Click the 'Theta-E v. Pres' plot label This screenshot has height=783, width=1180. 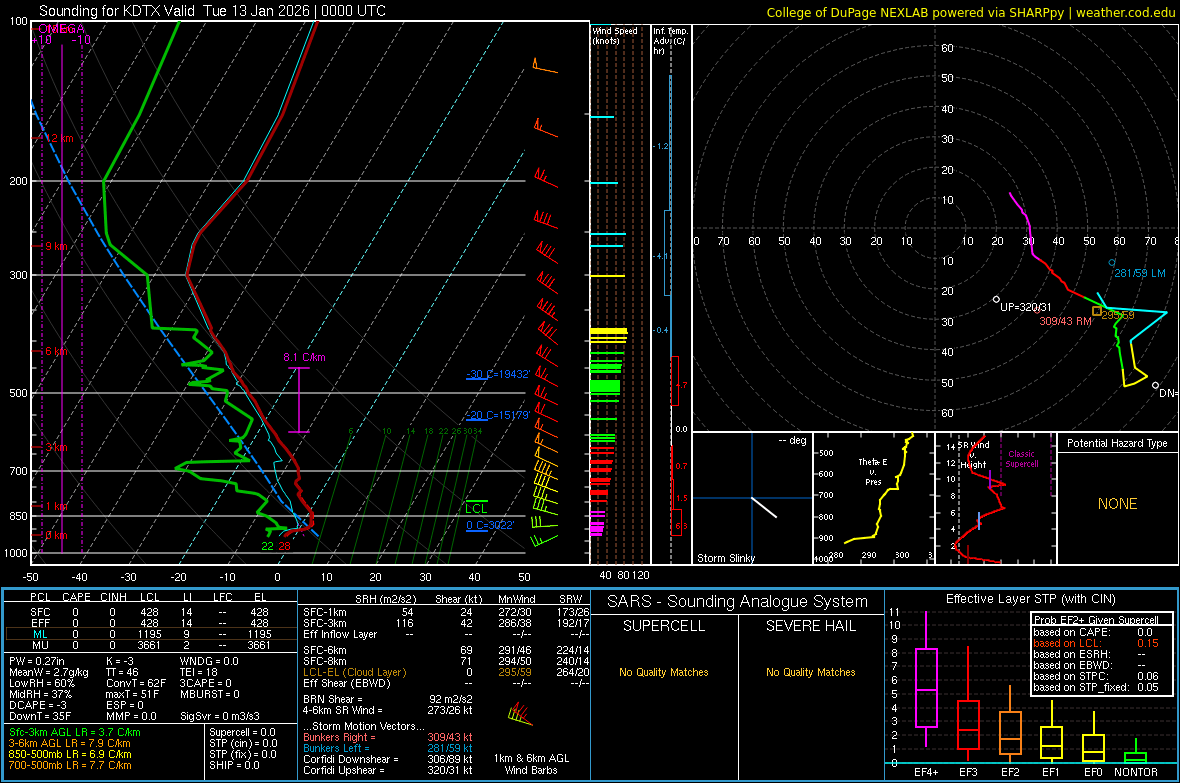(873, 471)
